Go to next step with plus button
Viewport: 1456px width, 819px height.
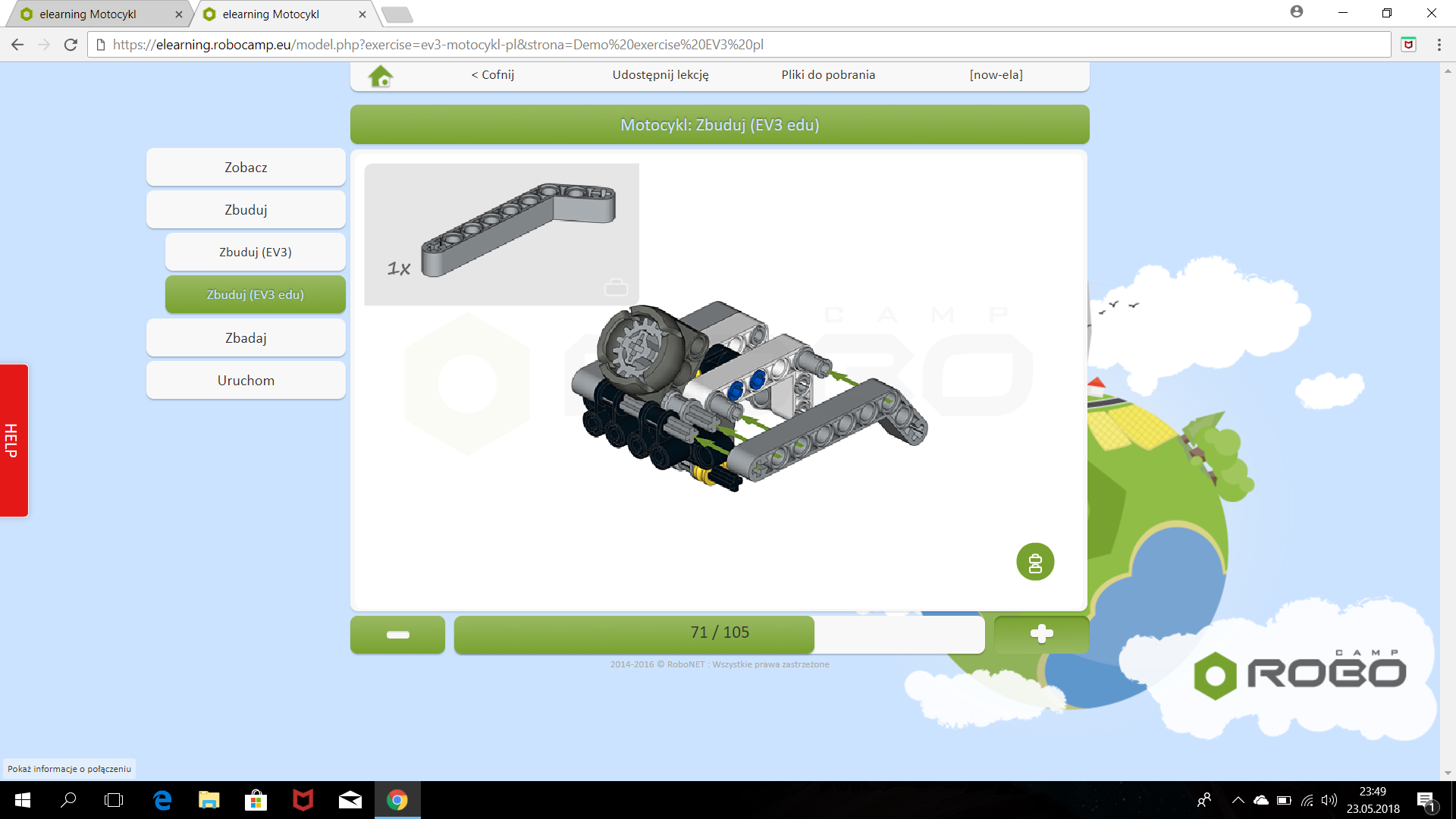1041,634
